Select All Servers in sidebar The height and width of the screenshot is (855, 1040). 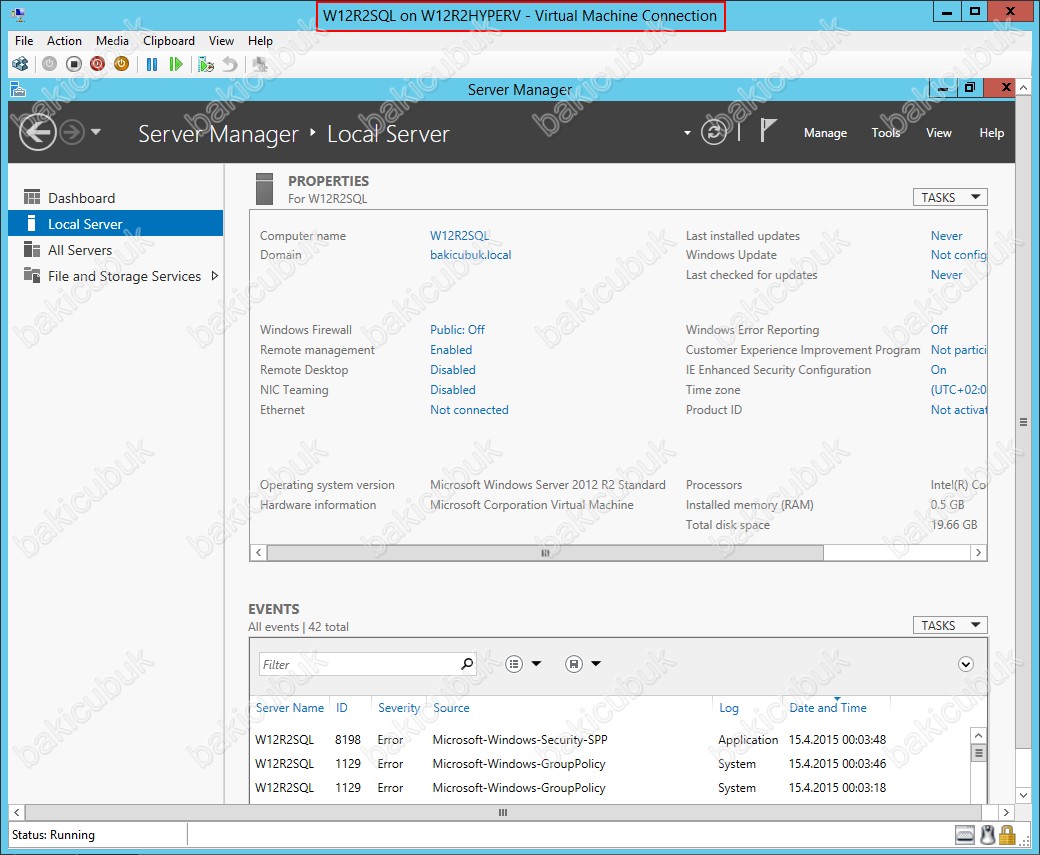[x=115, y=250]
